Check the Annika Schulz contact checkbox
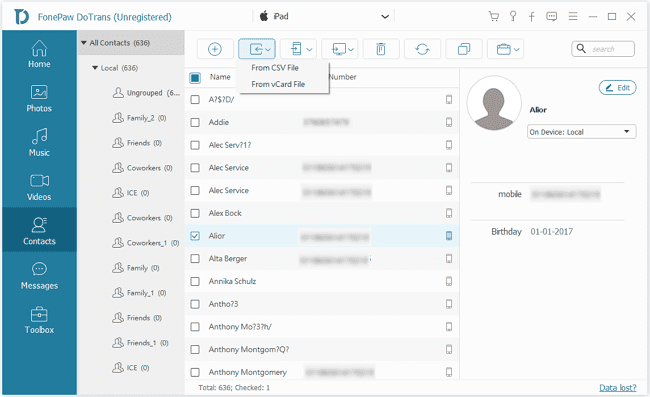The image size is (650, 397). (195, 281)
